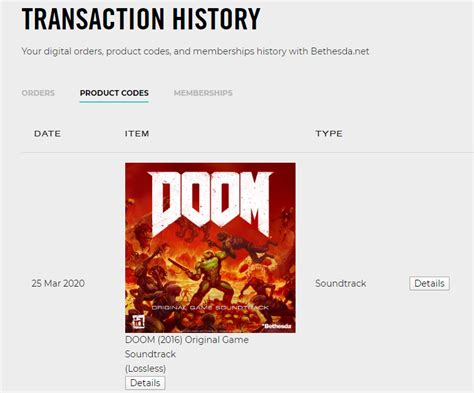Image resolution: width=474 pixels, height=393 pixels.
Task: Click the Transaction History heading
Action: (141, 18)
